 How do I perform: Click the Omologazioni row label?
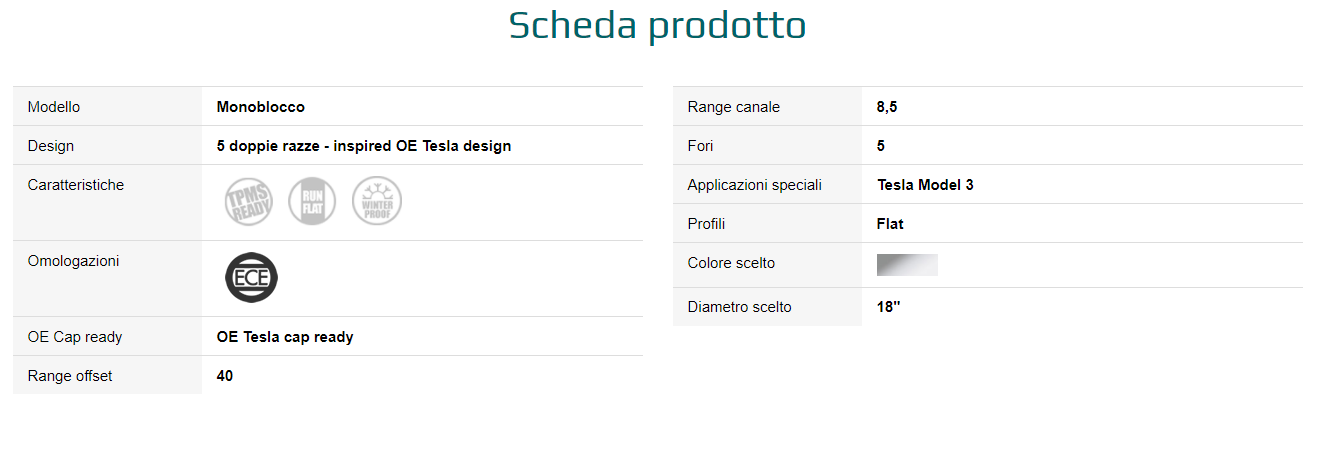(73, 261)
